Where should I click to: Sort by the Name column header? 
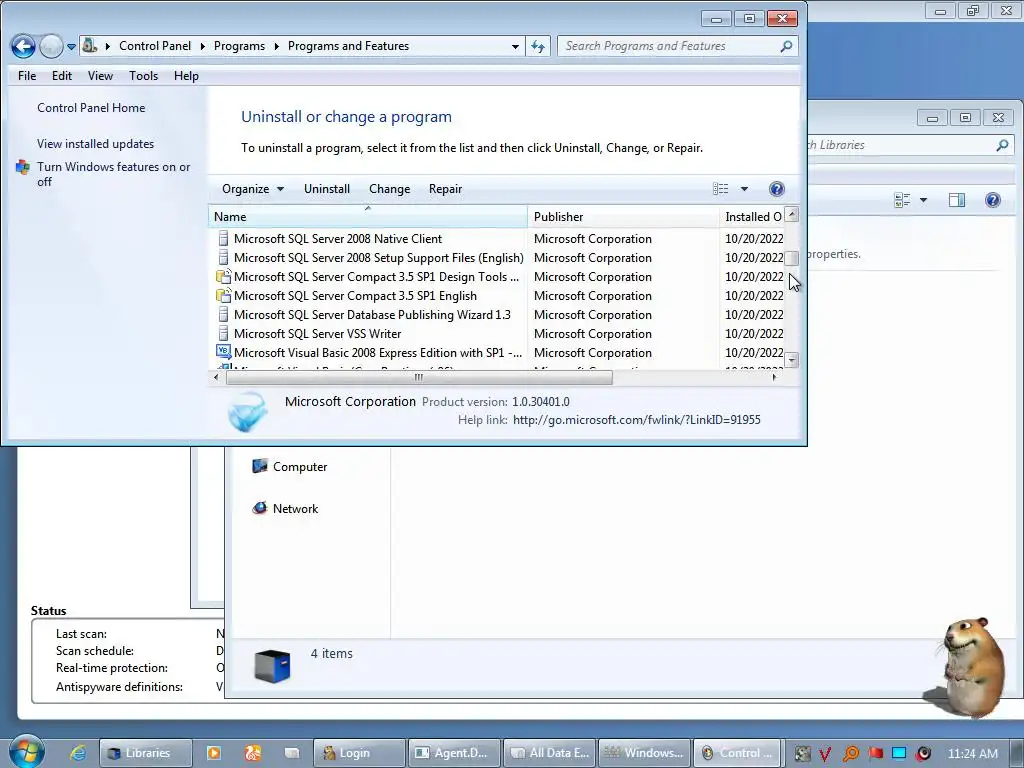(x=368, y=217)
